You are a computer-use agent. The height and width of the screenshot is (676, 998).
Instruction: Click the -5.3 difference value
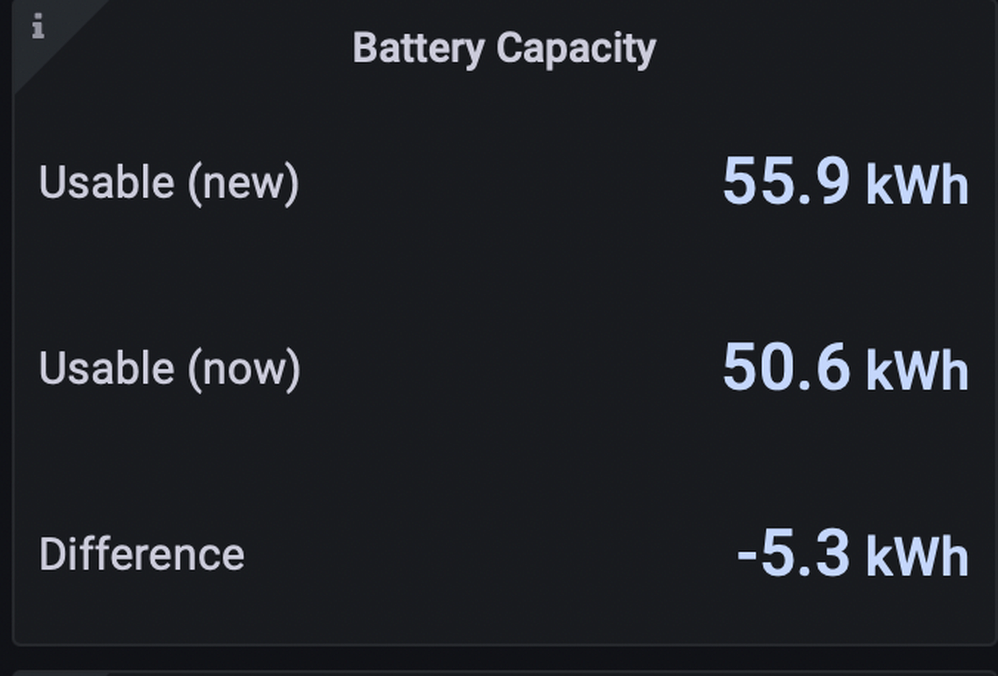(793, 553)
